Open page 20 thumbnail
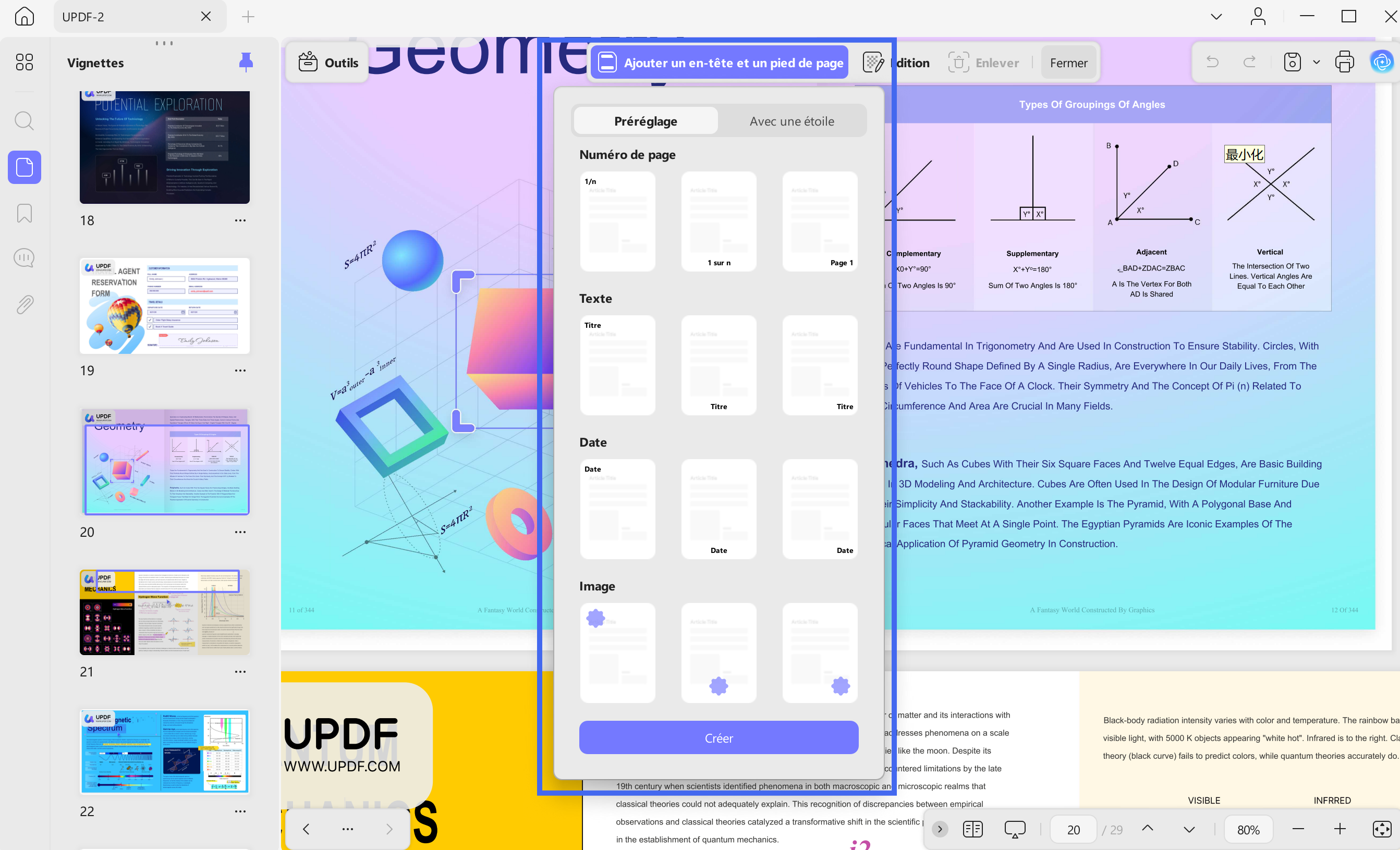1400x850 pixels. pyautogui.click(x=165, y=462)
